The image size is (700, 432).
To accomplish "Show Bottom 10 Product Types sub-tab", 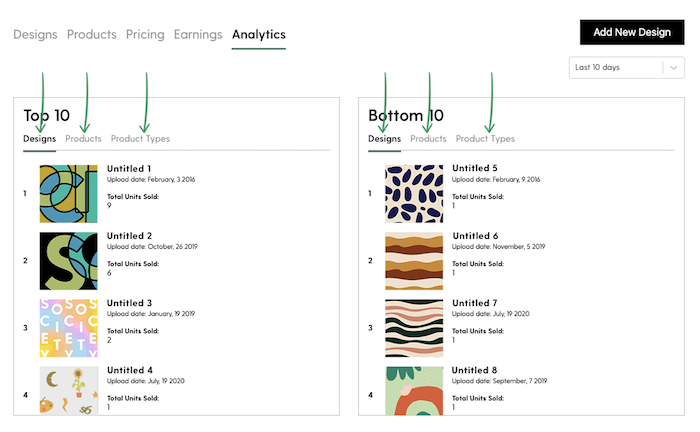I will point(485,139).
